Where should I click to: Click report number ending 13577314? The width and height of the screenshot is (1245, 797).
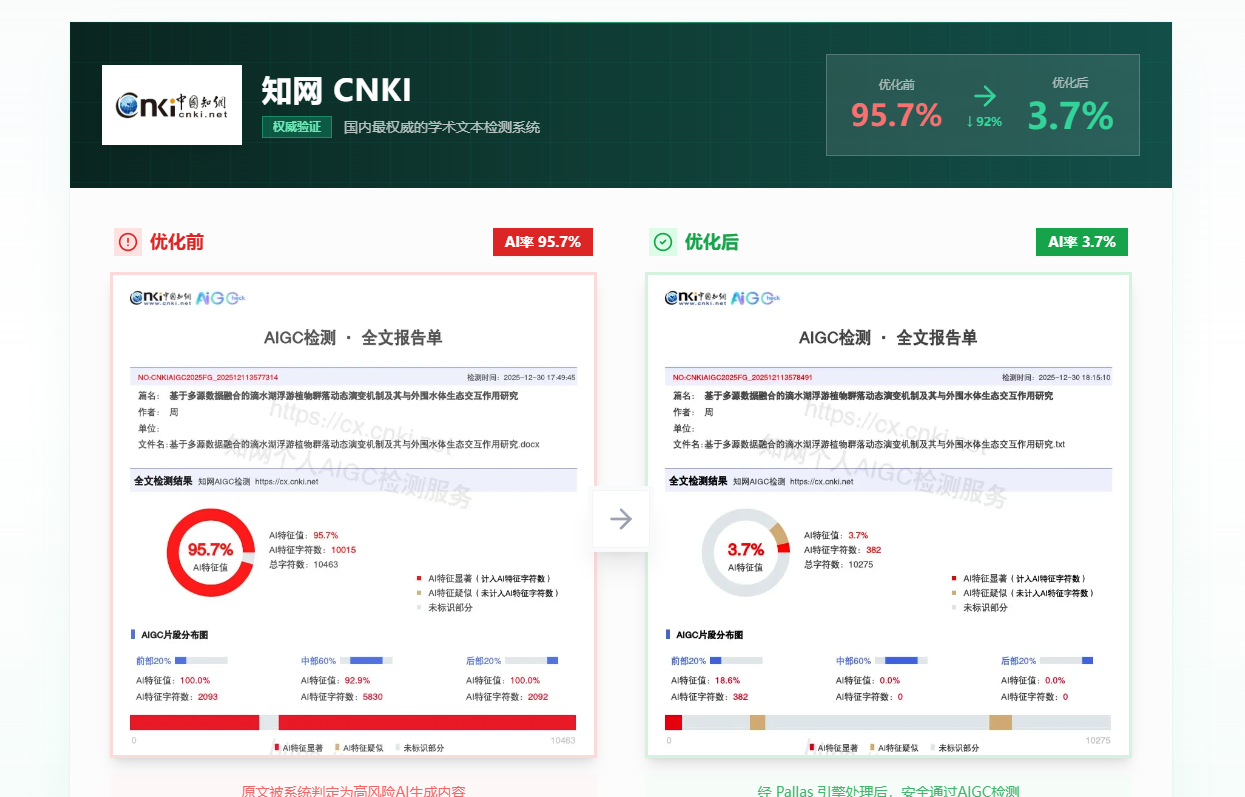[x=208, y=378]
